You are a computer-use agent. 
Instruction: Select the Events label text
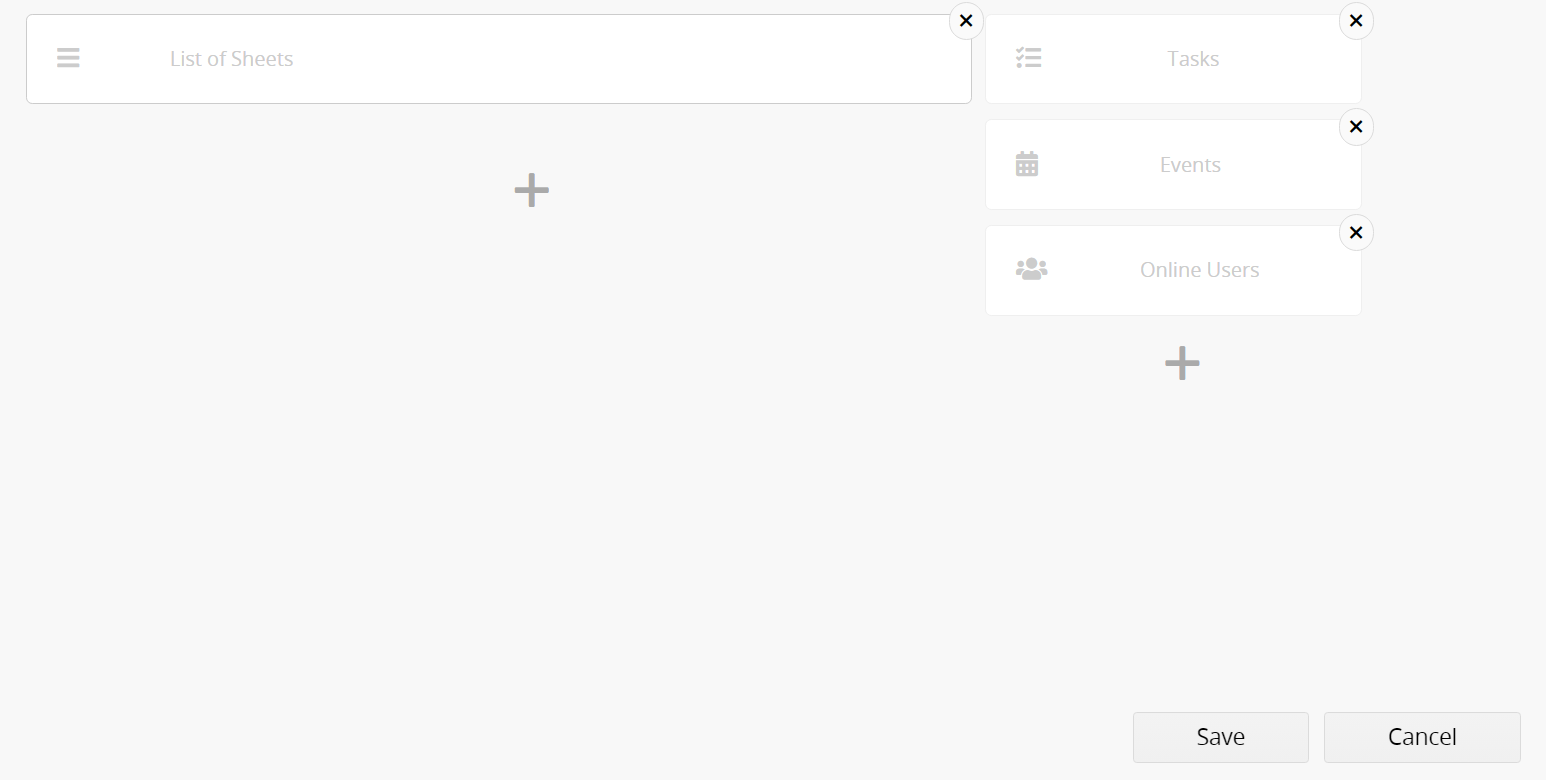click(x=1190, y=165)
